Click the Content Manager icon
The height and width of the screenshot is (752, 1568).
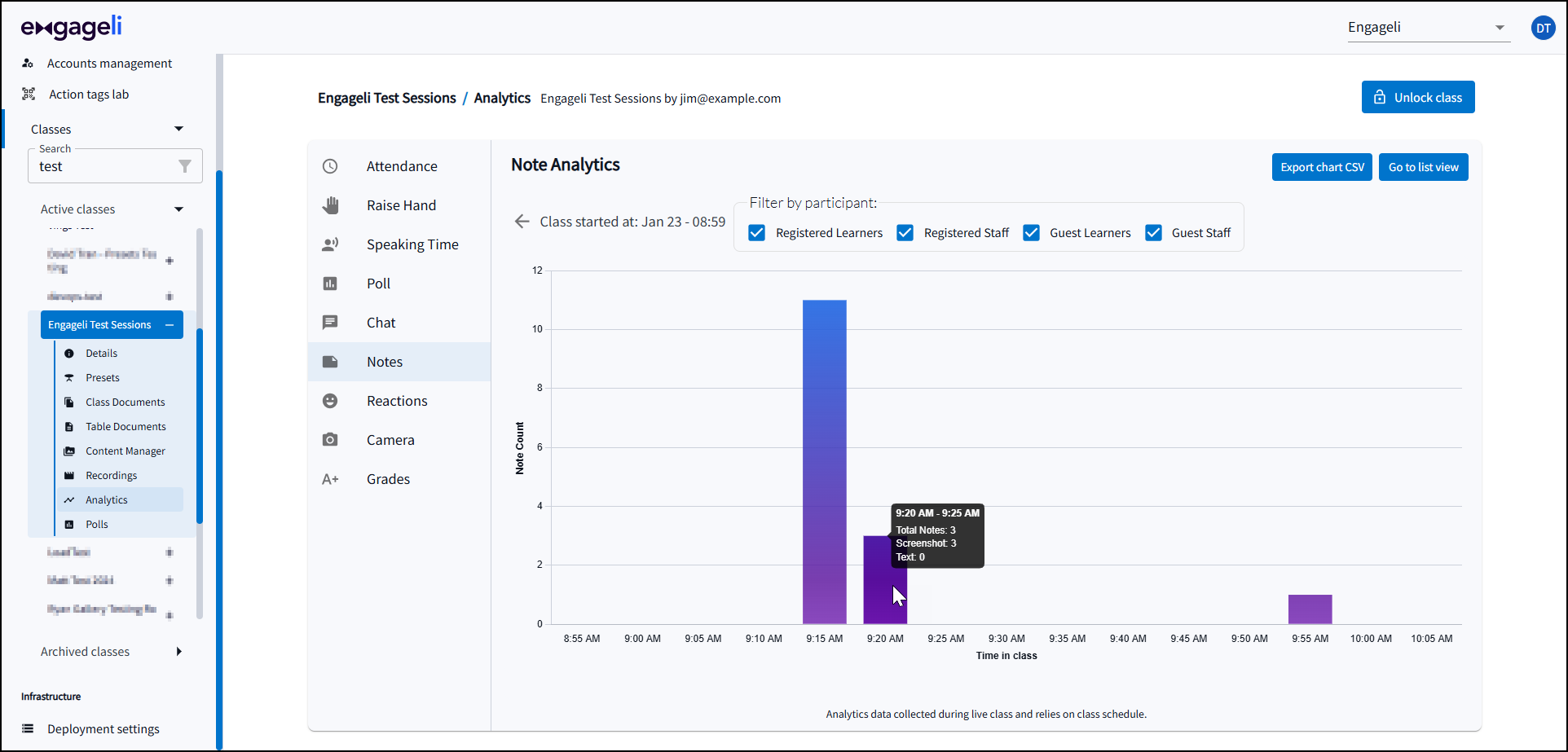click(x=69, y=451)
